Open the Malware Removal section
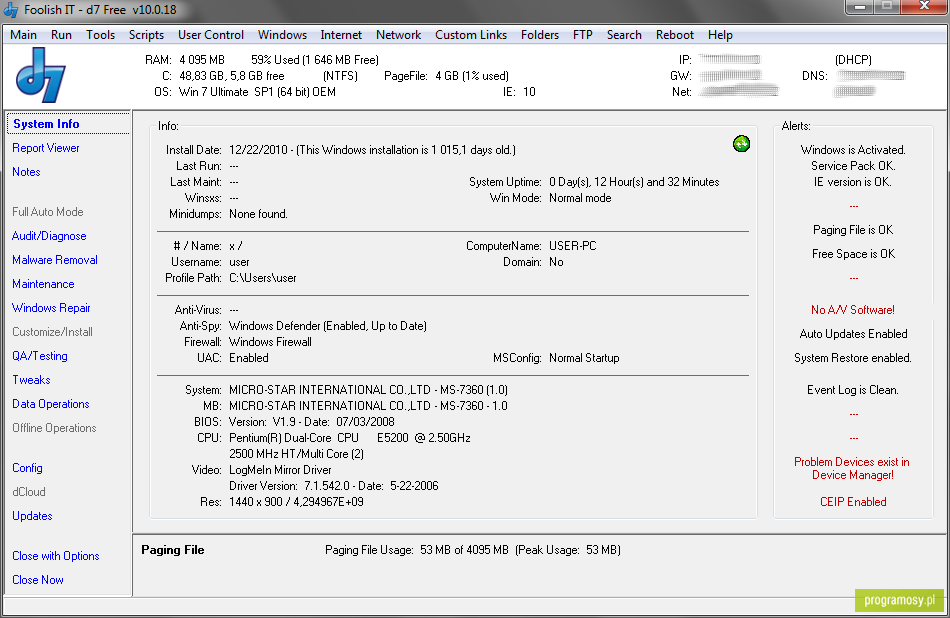The height and width of the screenshot is (618, 950). [x=55, y=260]
